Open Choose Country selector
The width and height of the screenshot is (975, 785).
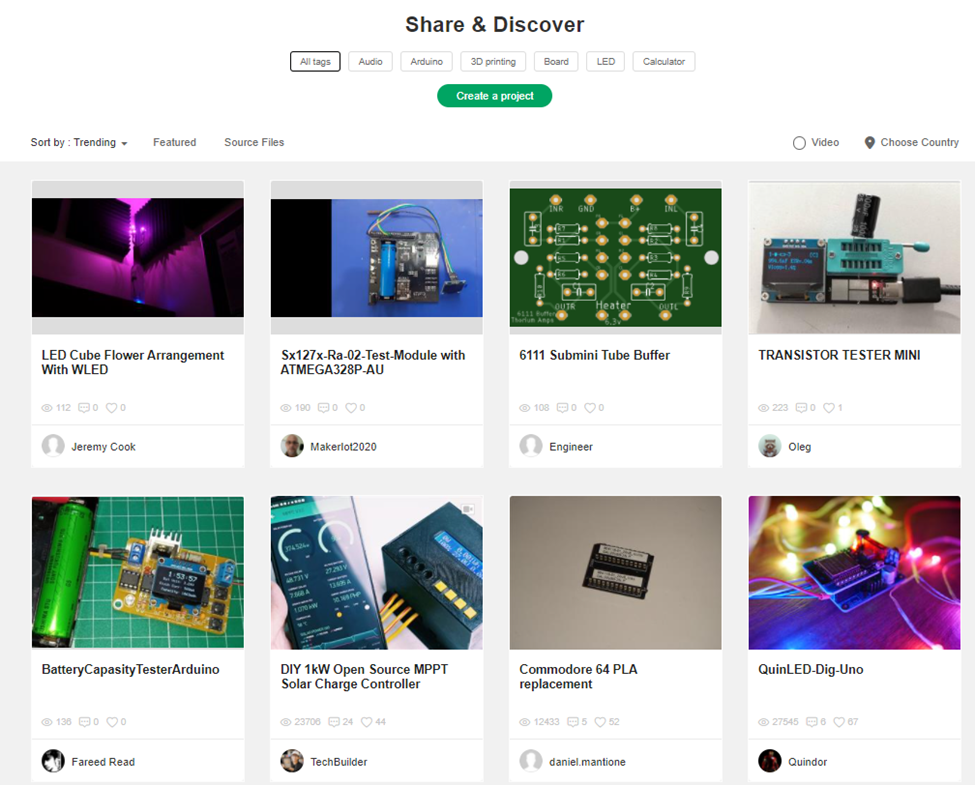(912, 142)
